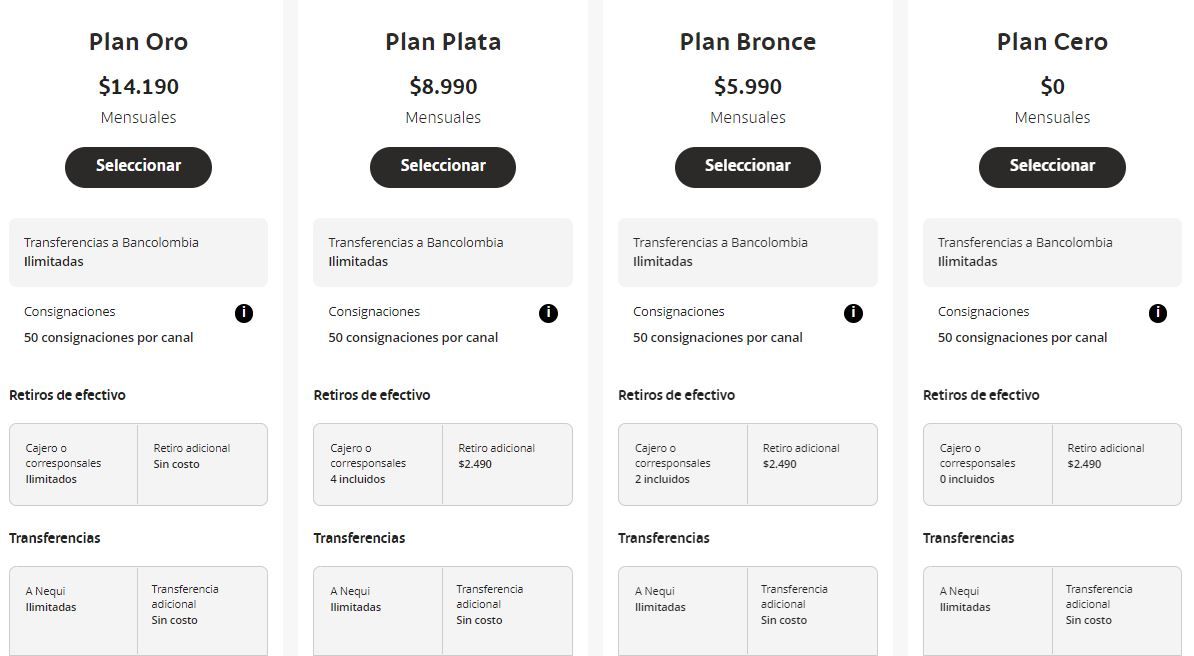
Task: Click the Transferencias a Bancolombia box in Plan Cero
Action: tap(1052, 252)
